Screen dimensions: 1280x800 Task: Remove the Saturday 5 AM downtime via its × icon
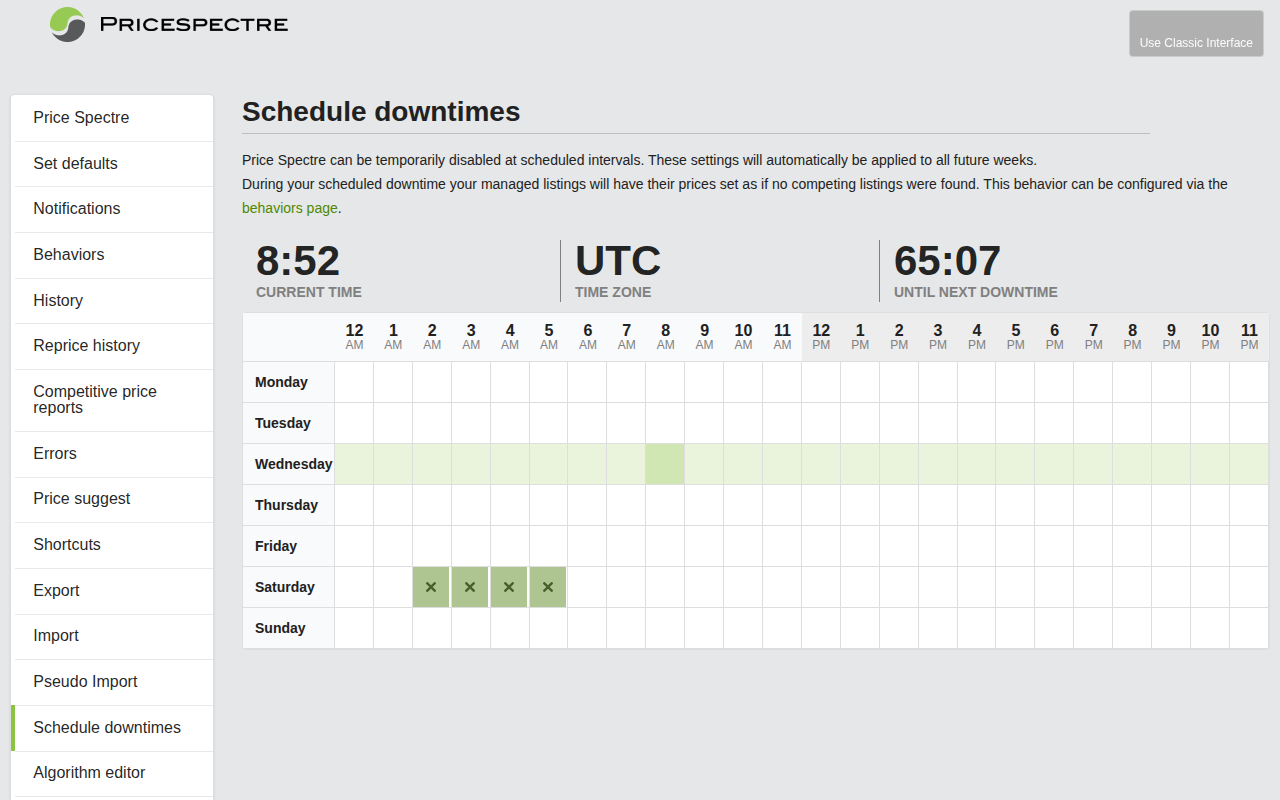click(x=548, y=587)
